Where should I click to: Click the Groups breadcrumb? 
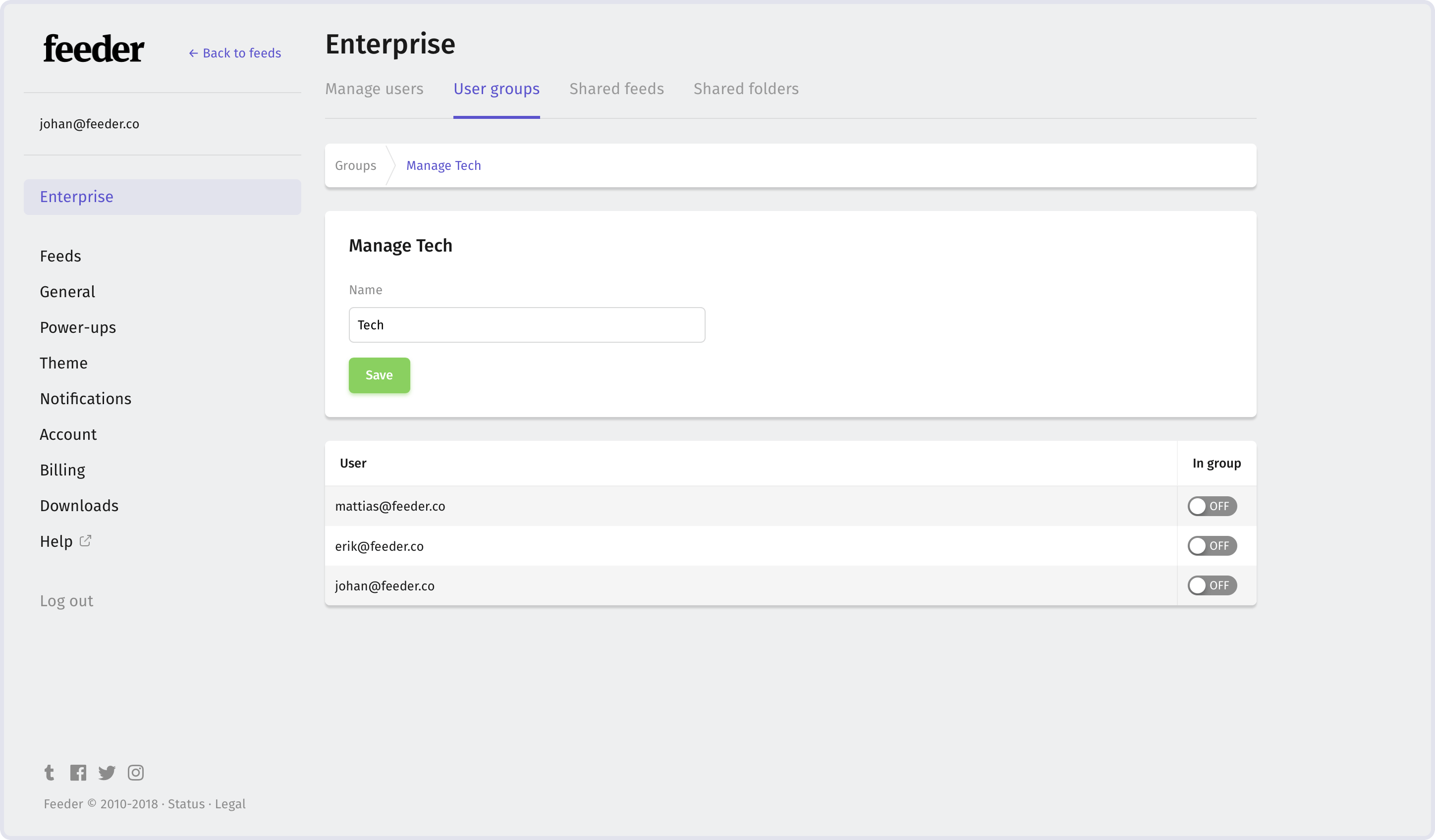point(355,165)
